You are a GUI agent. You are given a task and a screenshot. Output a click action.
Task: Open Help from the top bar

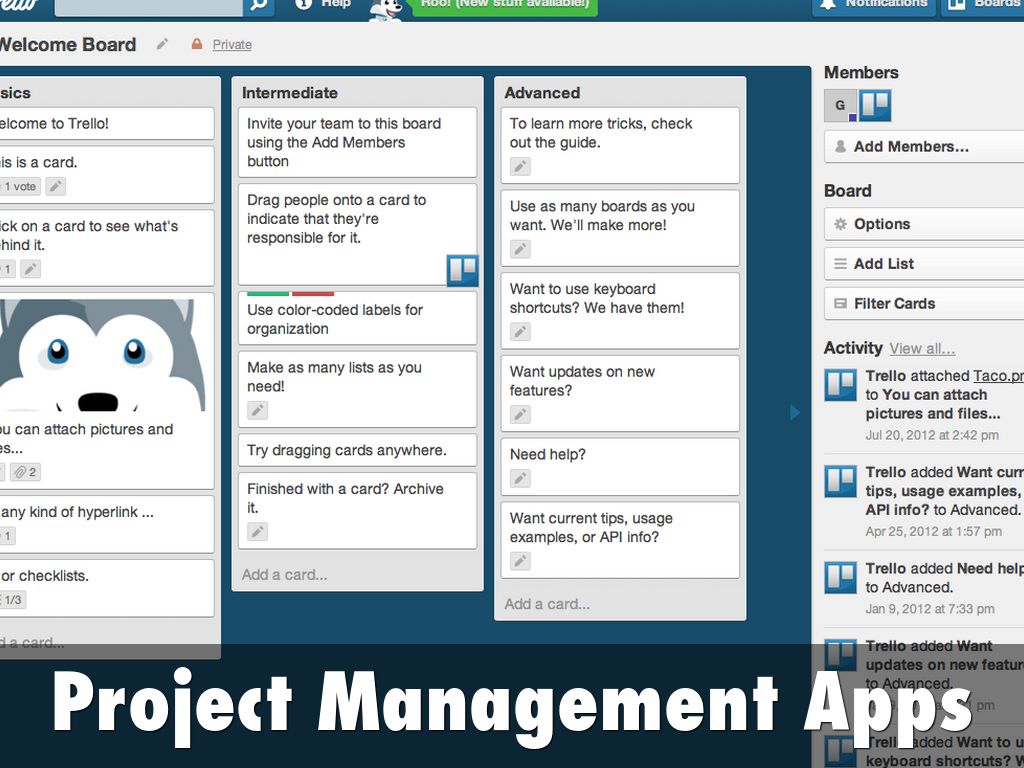[x=324, y=5]
